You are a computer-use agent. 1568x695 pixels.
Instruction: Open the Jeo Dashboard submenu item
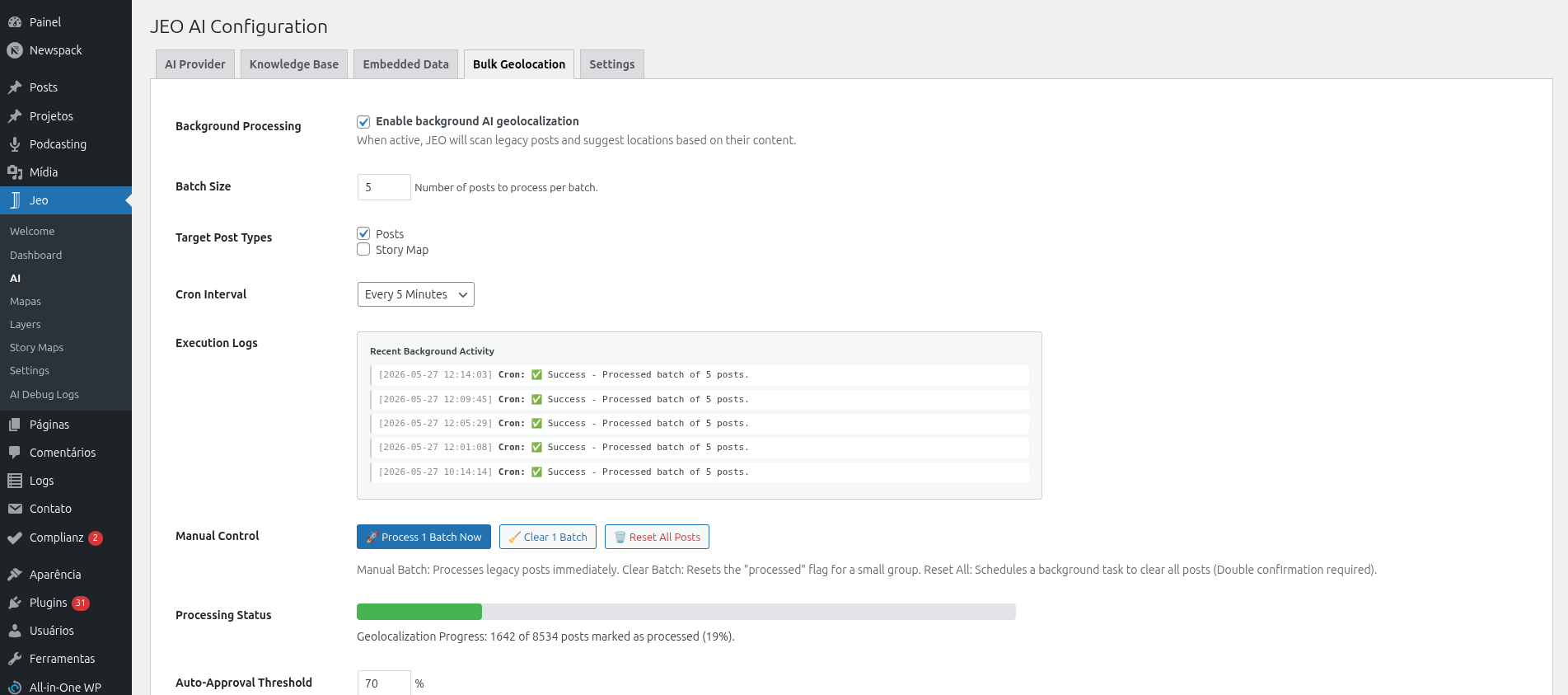[36, 256]
